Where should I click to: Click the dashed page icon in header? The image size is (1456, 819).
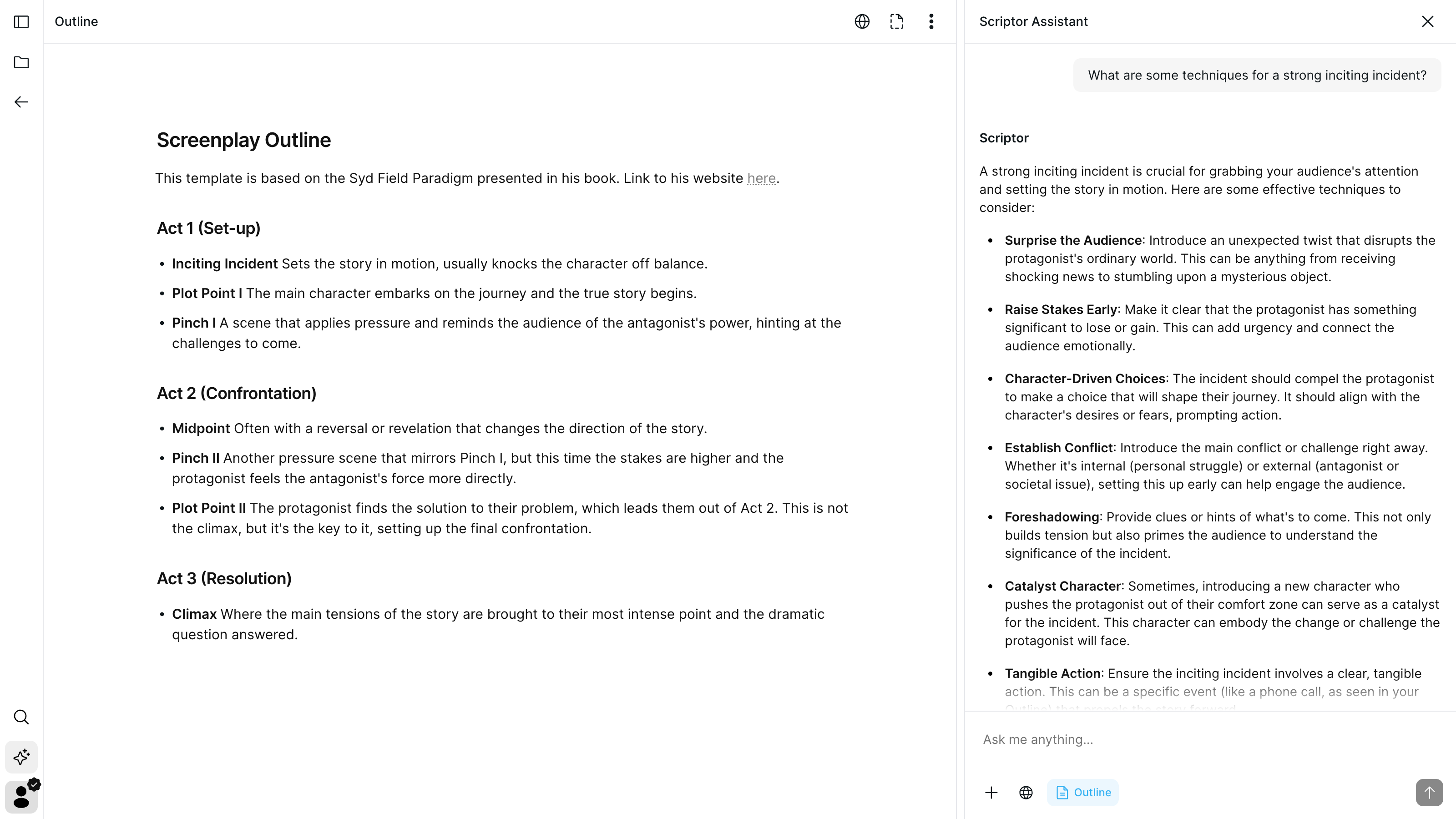click(896, 21)
